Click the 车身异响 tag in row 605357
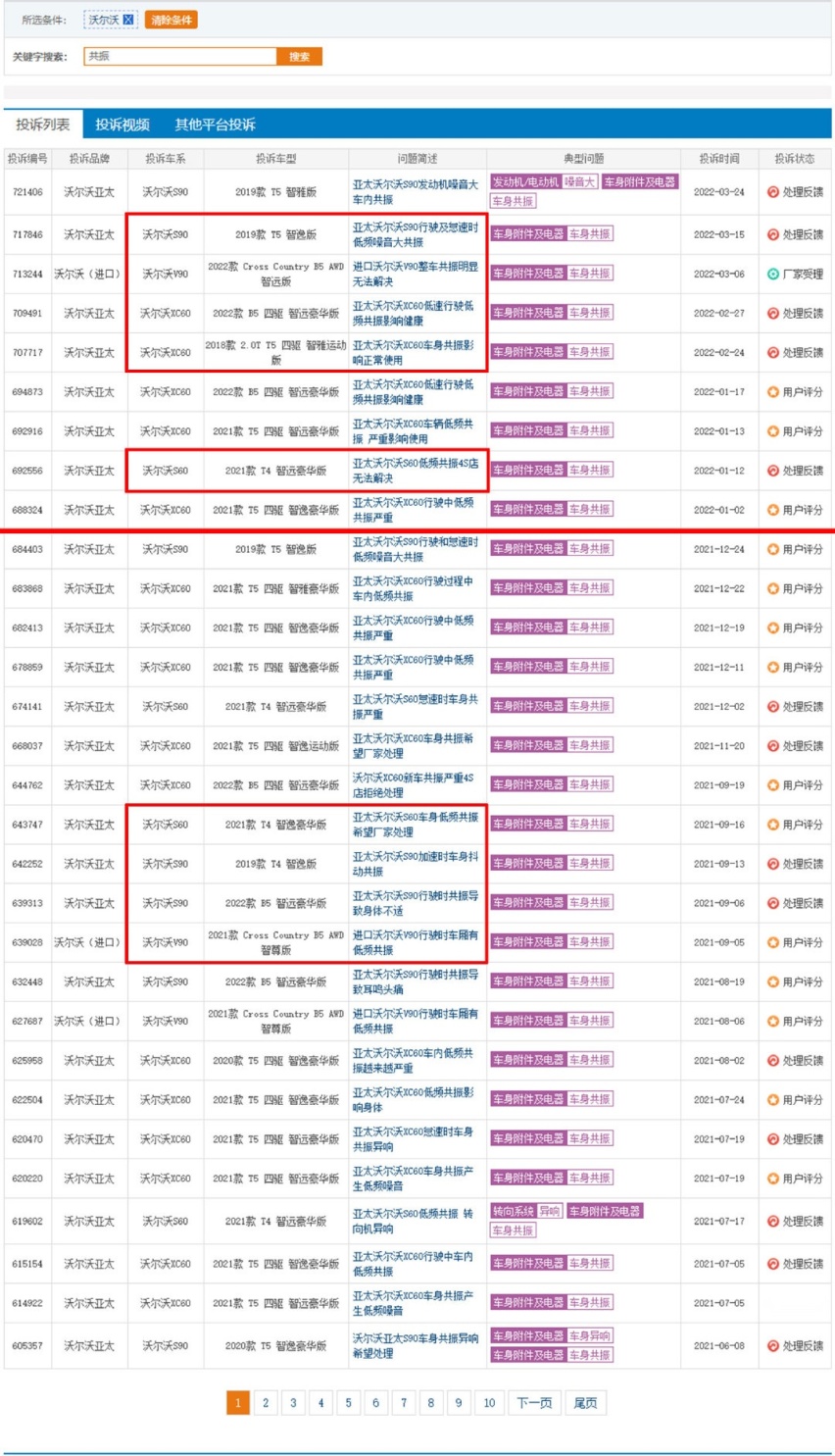Viewport: 835px width, 1456px height. pyautogui.click(x=589, y=1336)
